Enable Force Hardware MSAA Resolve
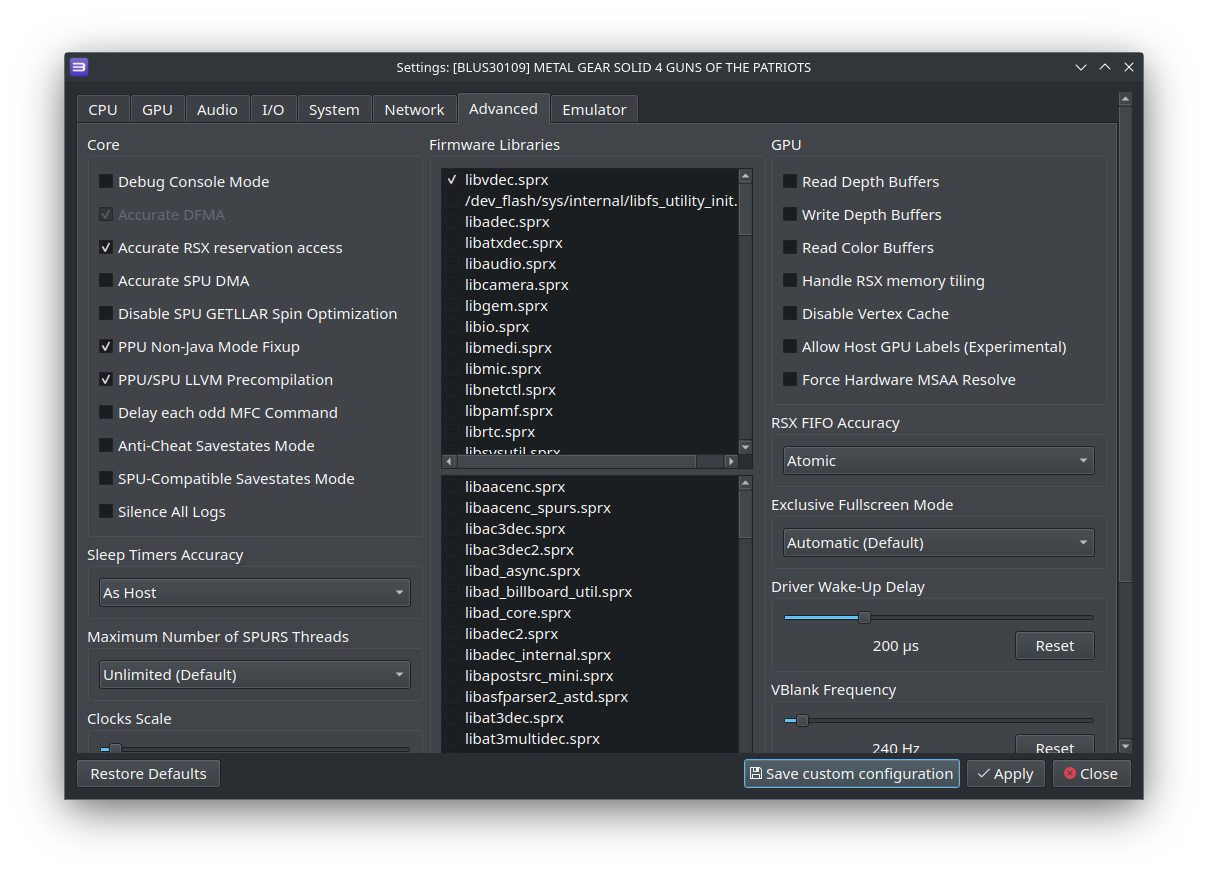Image resolution: width=1208 pixels, height=876 pixels. click(789, 379)
